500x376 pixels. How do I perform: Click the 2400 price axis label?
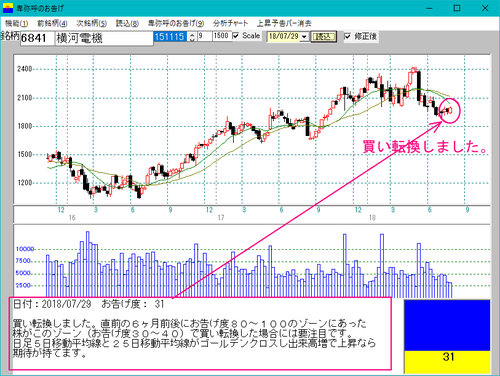pyautogui.click(x=25, y=69)
